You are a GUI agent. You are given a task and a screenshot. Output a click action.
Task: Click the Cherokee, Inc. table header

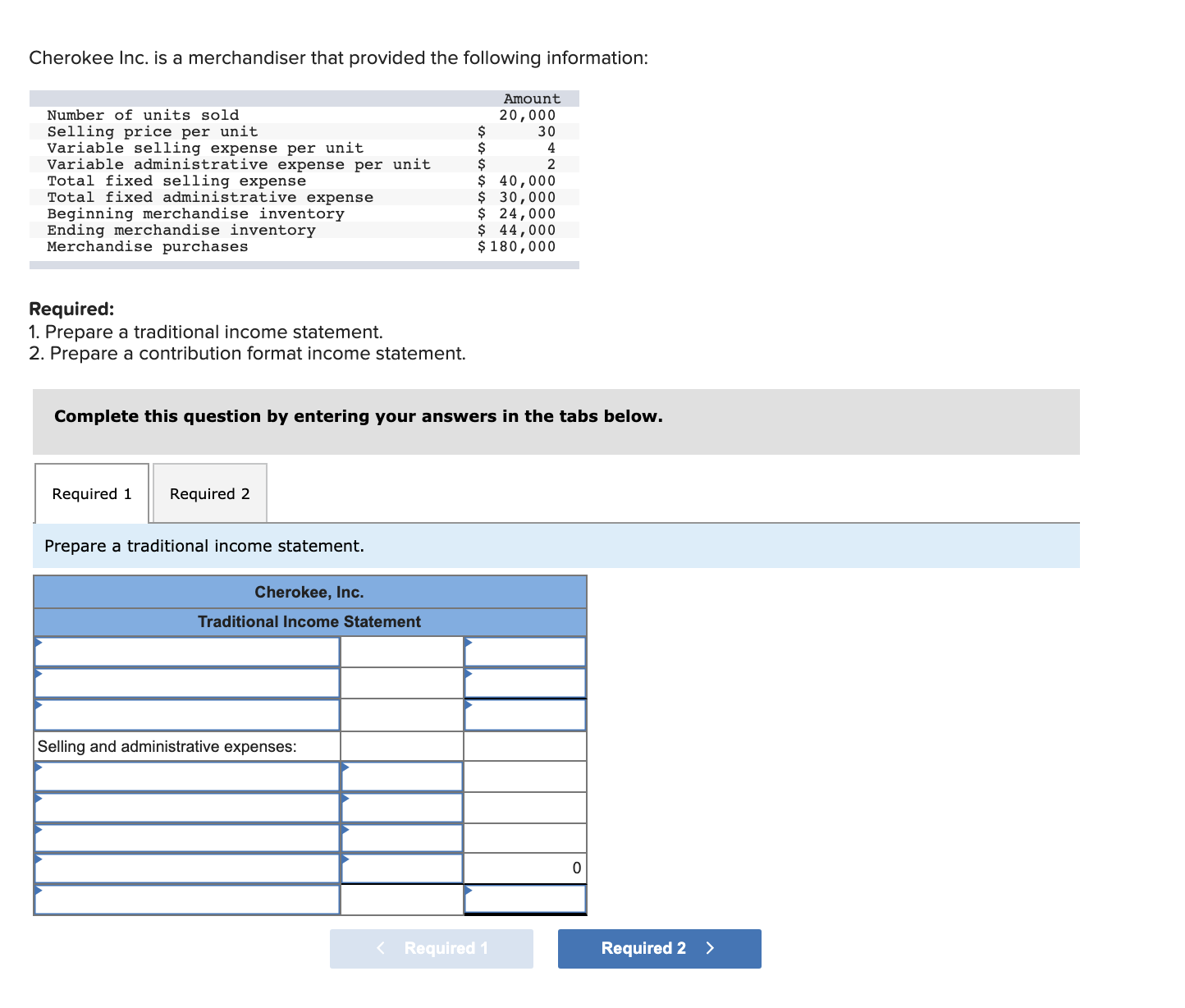(x=309, y=592)
